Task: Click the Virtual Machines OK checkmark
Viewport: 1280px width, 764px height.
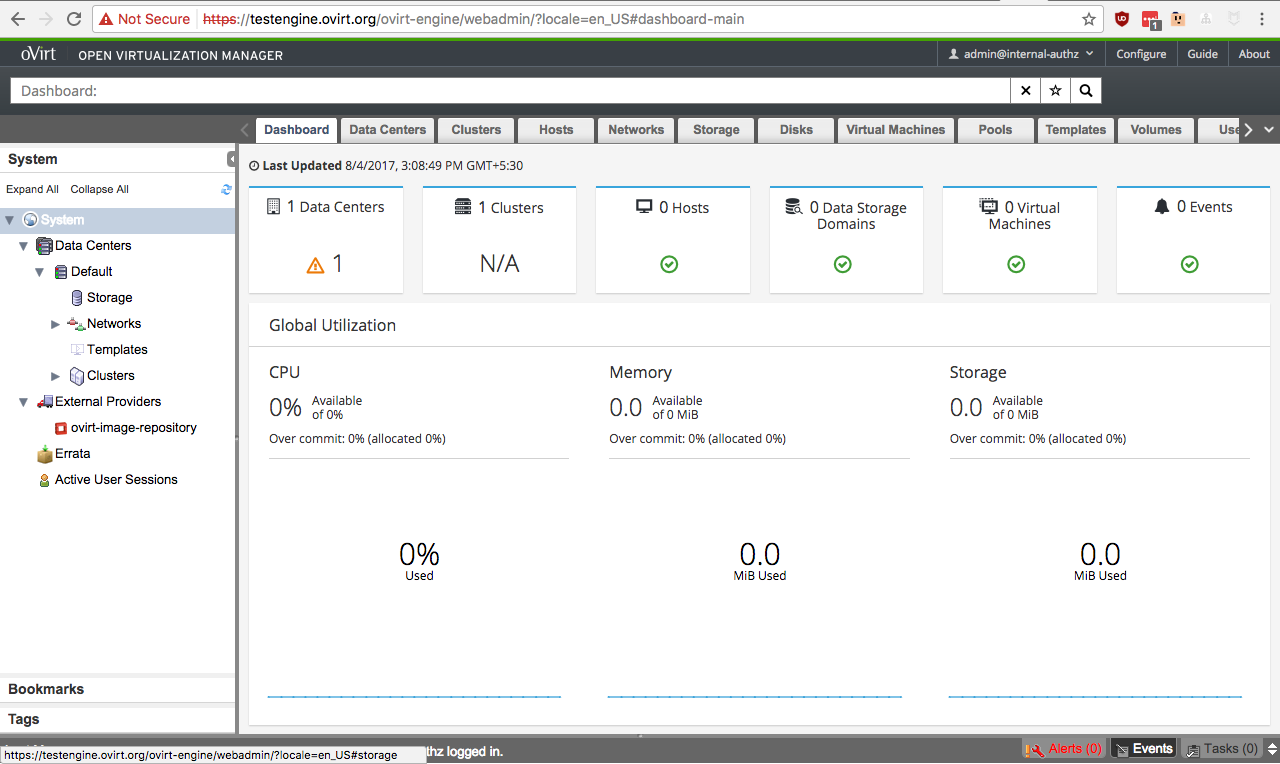Action: point(1016,264)
